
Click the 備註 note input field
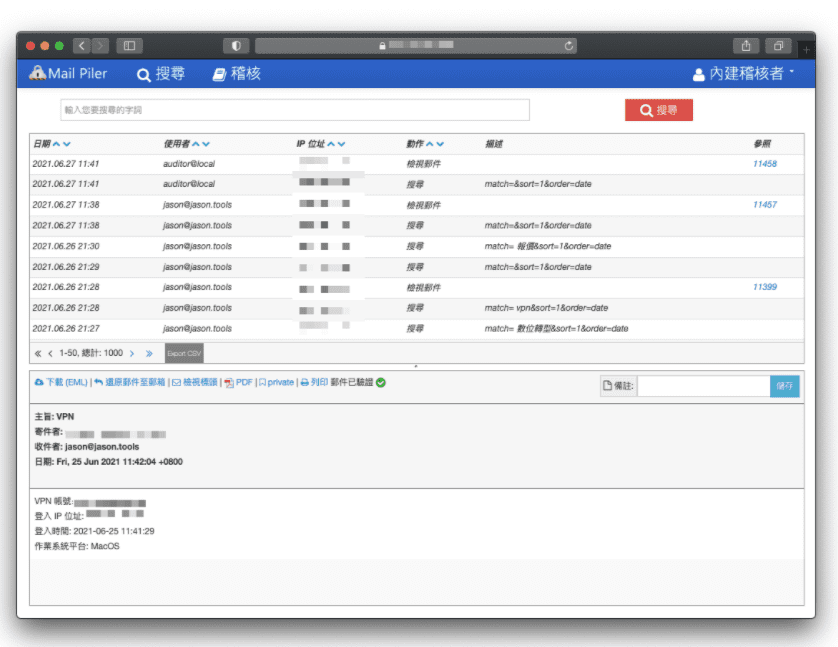pyautogui.click(x=703, y=386)
